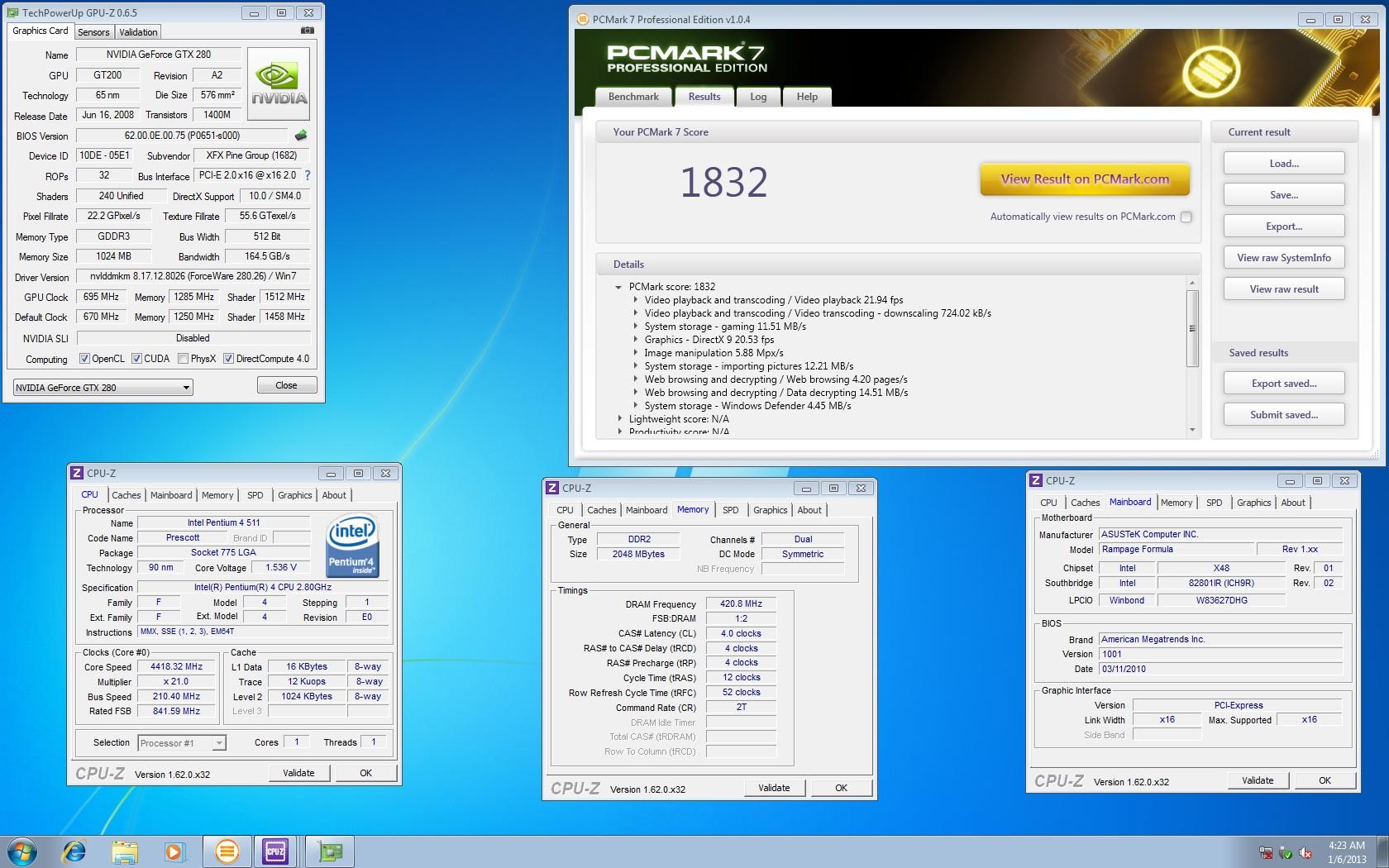The height and width of the screenshot is (868, 1389).
Task: Switch to Sensors tab in GPU-Z
Action: 93,32
